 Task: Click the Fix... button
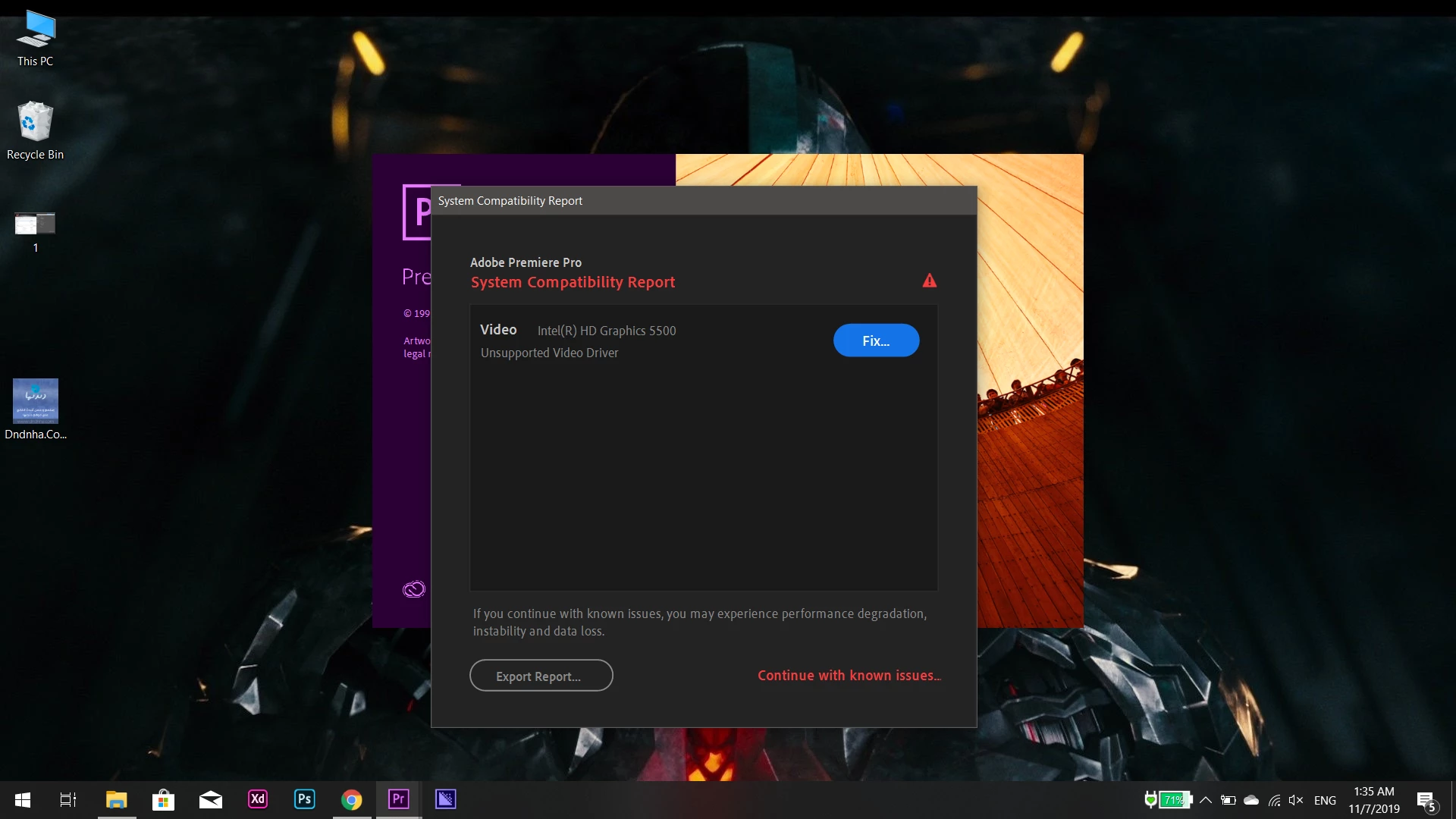[876, 340]
